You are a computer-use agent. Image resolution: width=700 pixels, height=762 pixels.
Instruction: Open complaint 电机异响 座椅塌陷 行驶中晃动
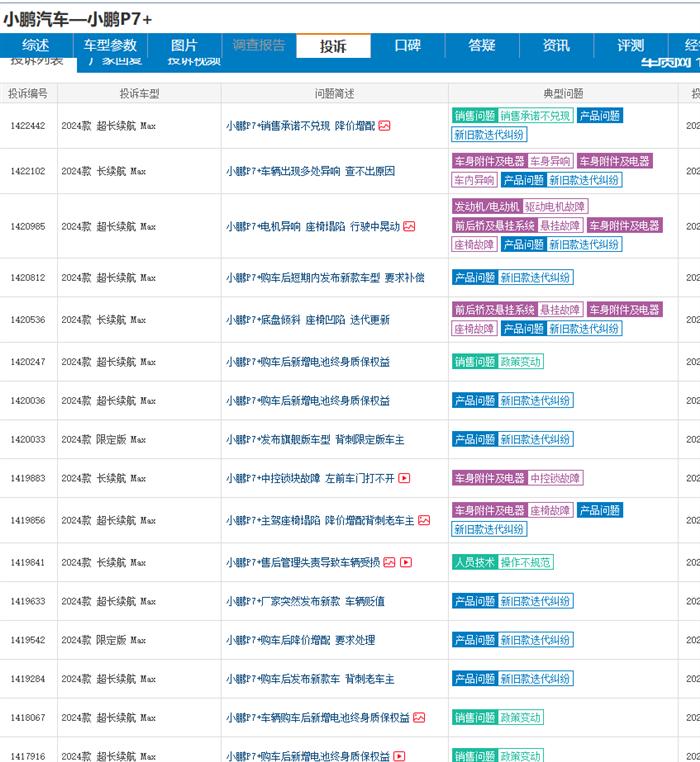tap(313, 226)
